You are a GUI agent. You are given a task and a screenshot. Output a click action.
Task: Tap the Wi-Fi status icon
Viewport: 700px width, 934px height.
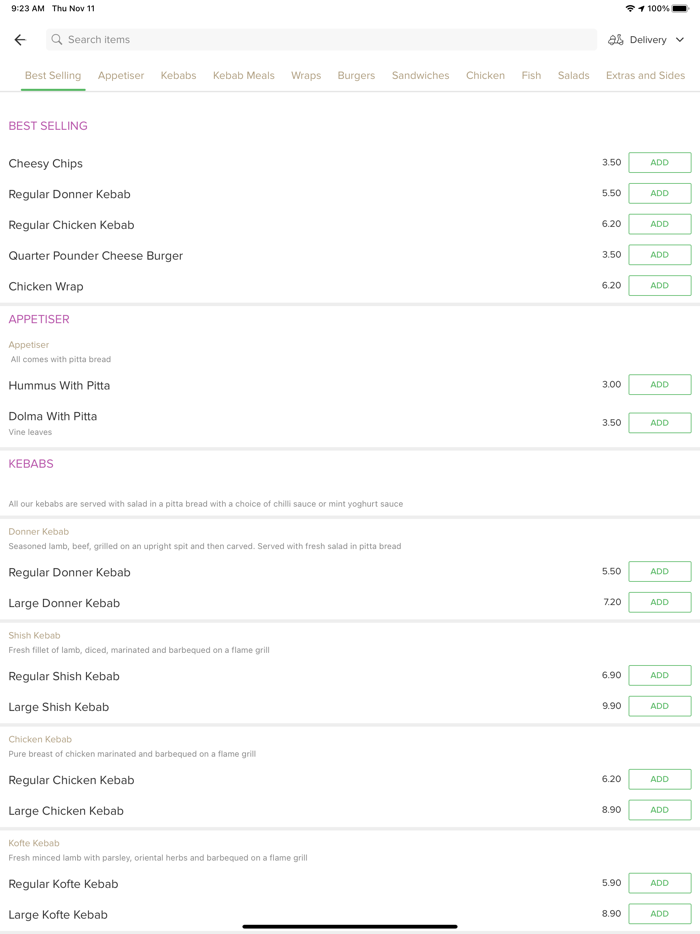[630, 9]
